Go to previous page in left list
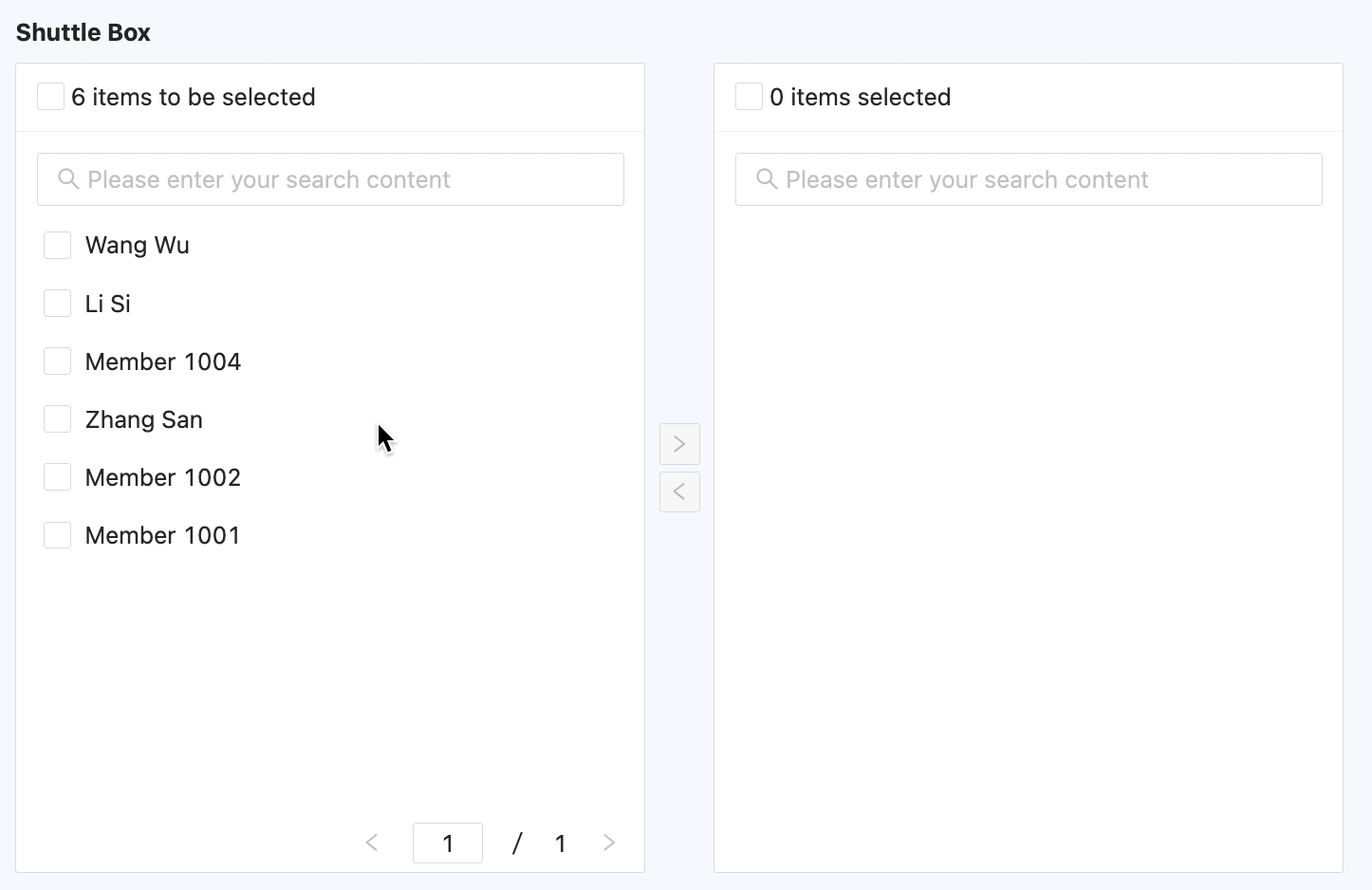Viewport: 1372px width, 890px height. (372, 843)
